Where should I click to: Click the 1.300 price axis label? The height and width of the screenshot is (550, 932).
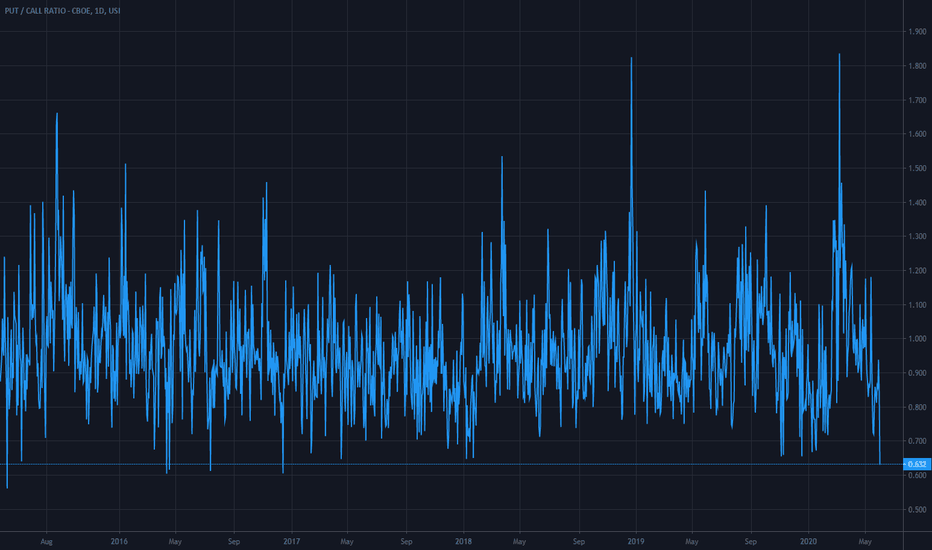(917, 237)
